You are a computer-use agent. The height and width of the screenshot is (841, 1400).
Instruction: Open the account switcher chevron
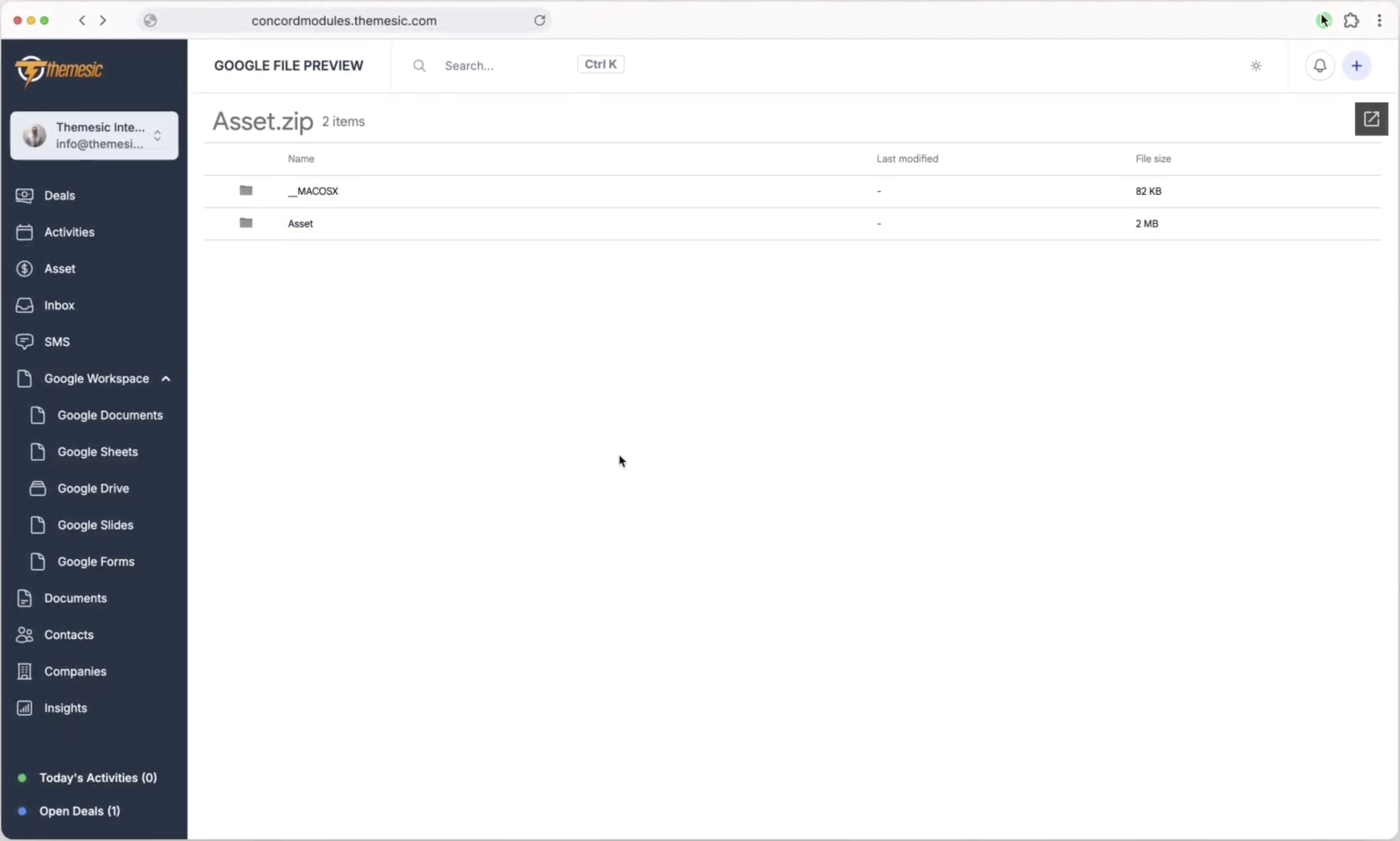point(158,136)
